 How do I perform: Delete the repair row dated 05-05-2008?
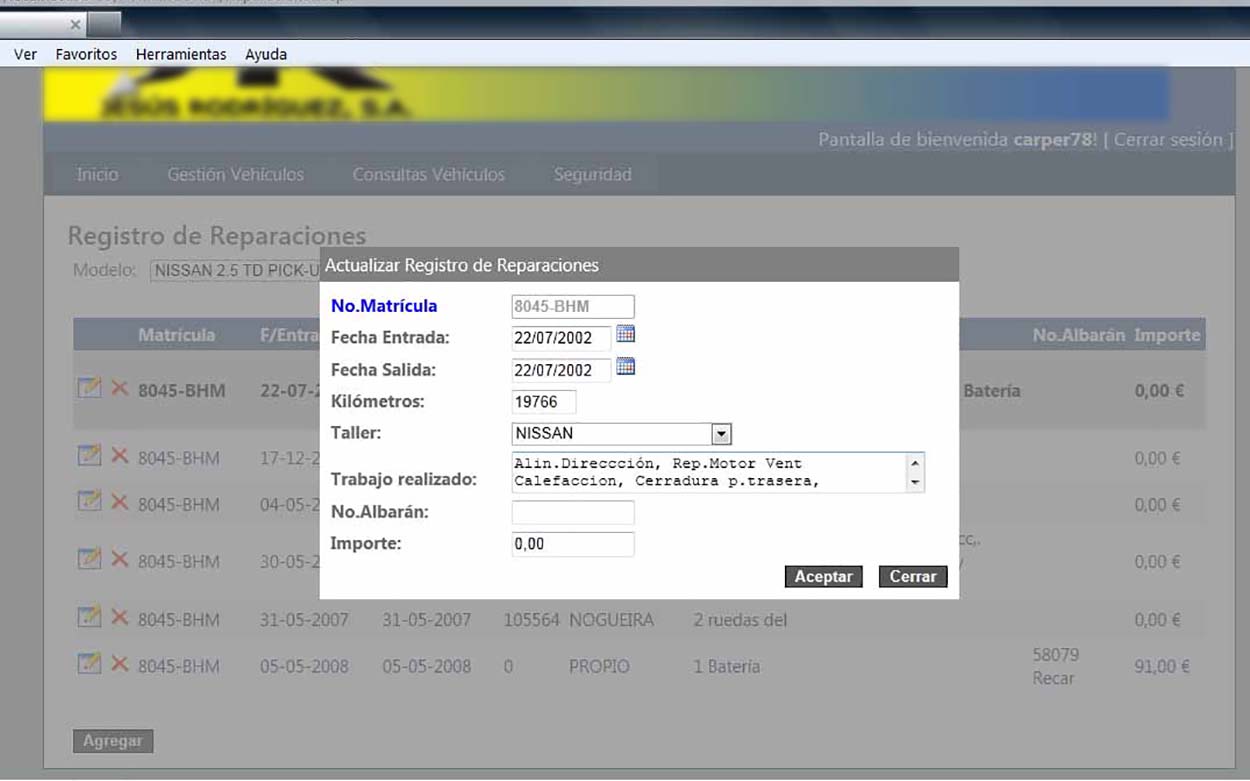pyautogui.click(x=119, y=663)
